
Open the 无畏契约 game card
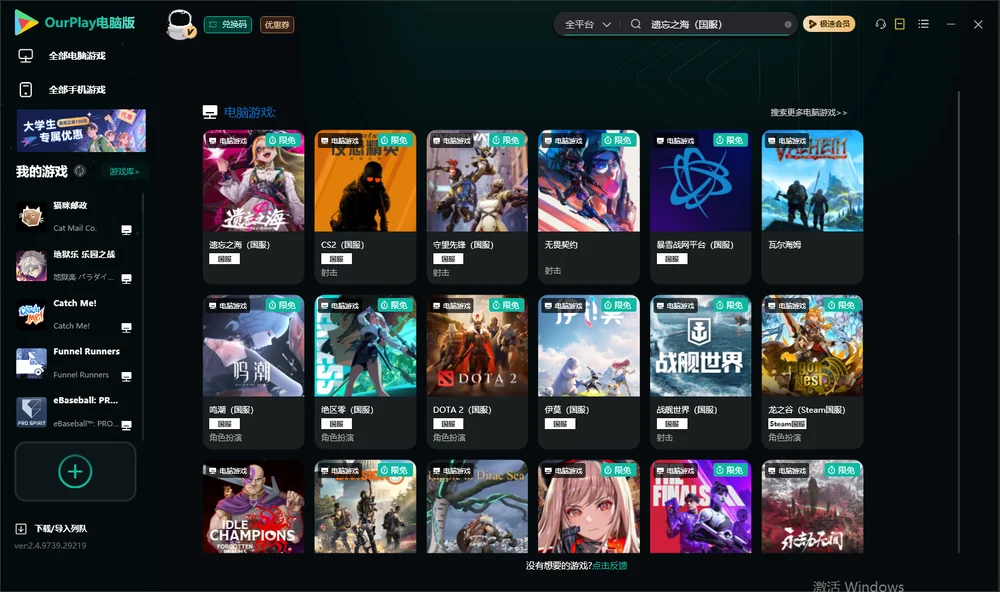click(589, 207)
